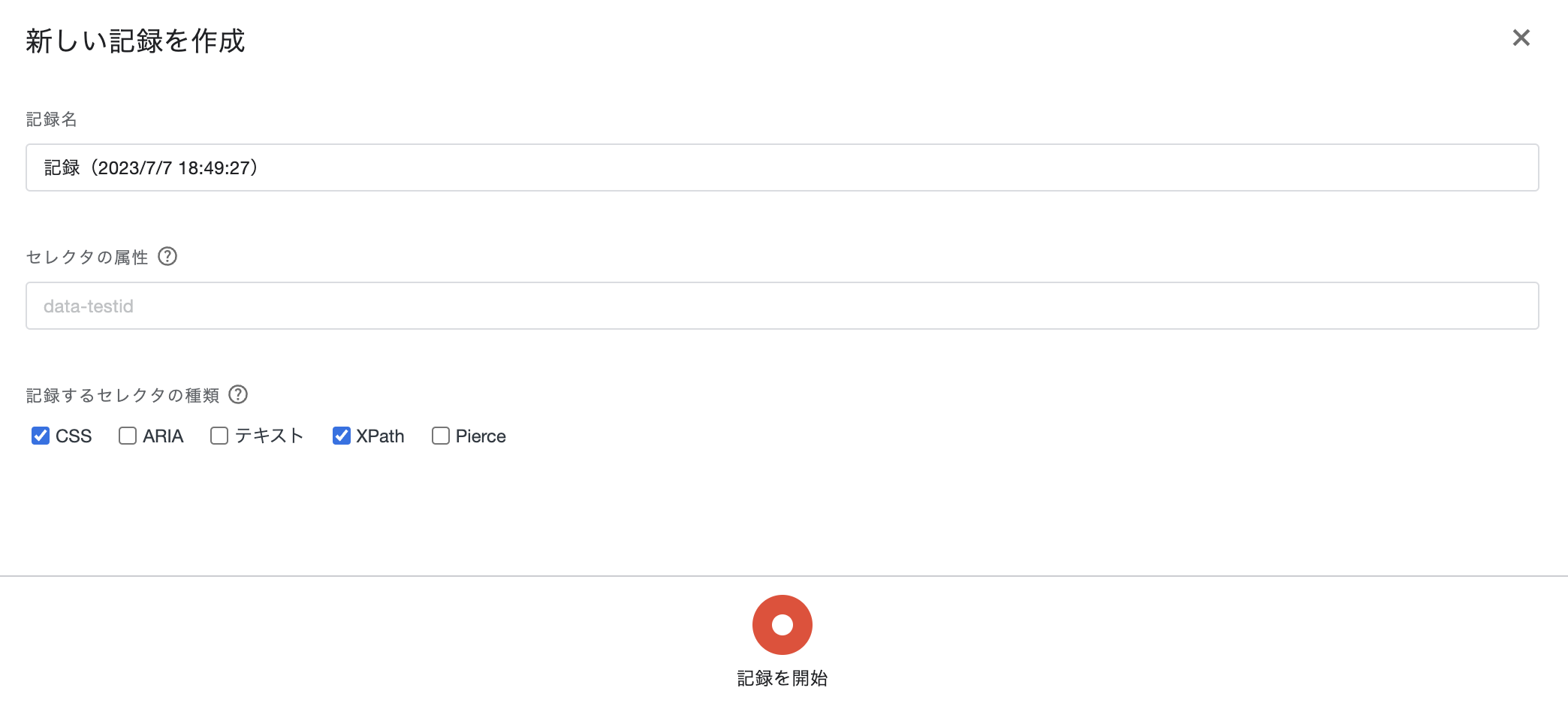
Task: Click the セレクタの属性 field label
Action: click(x=87, y=257)
